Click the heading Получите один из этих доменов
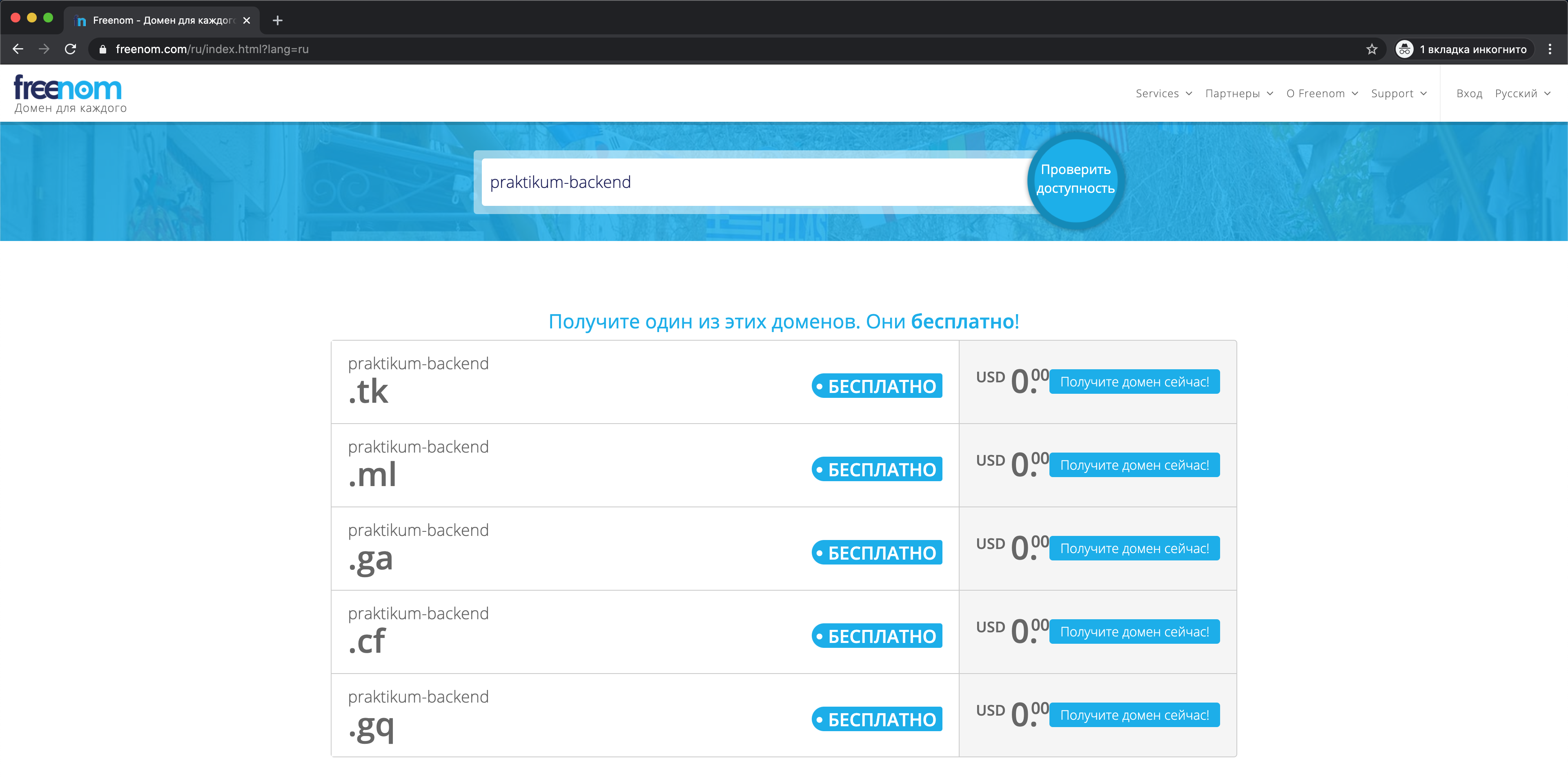 tap(784, 321)
